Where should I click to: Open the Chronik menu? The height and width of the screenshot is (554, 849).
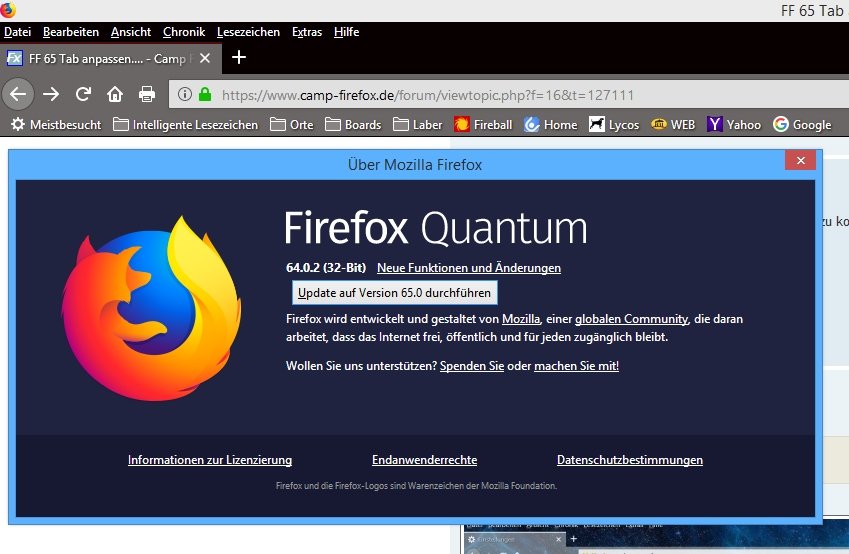(x=184, y=32)
